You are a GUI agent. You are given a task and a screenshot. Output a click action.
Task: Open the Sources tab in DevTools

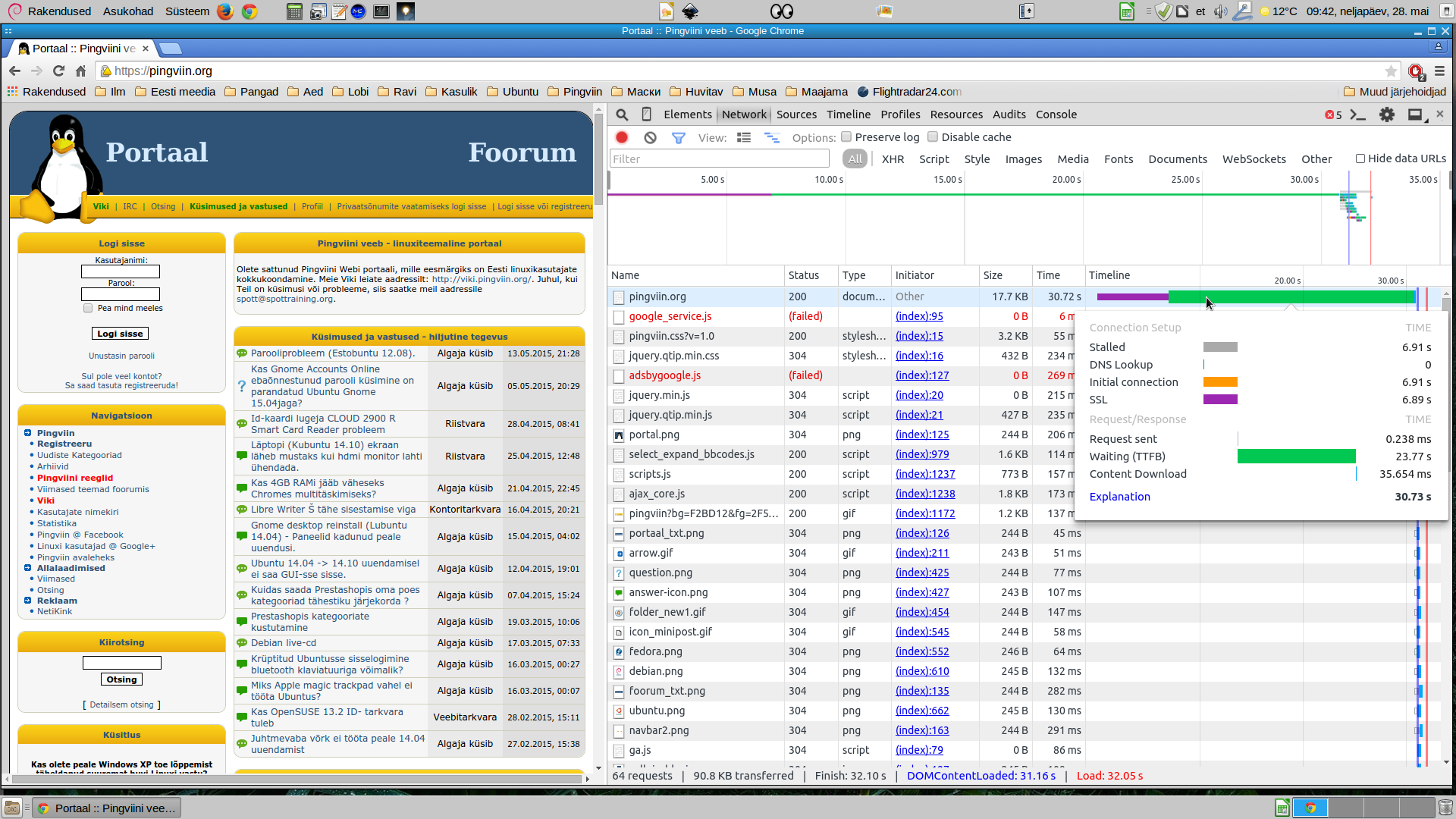[x=796, y=115]
